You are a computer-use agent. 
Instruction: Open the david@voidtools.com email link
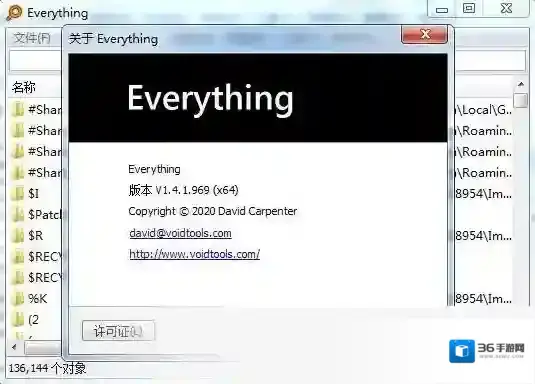click(180, 233)
